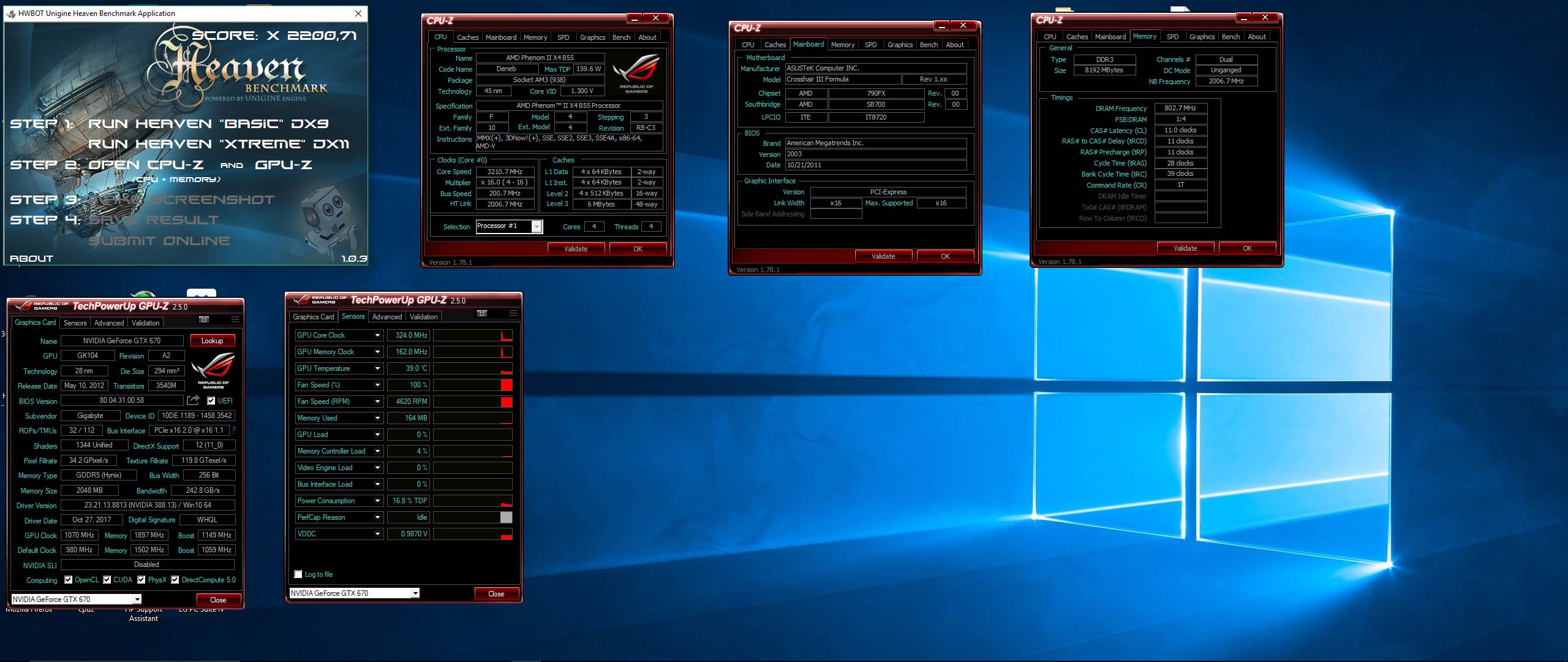The image size is (1568, 662).
Task: Click the Core Speed value 3210.7 MHz
Action: [505, 172]
